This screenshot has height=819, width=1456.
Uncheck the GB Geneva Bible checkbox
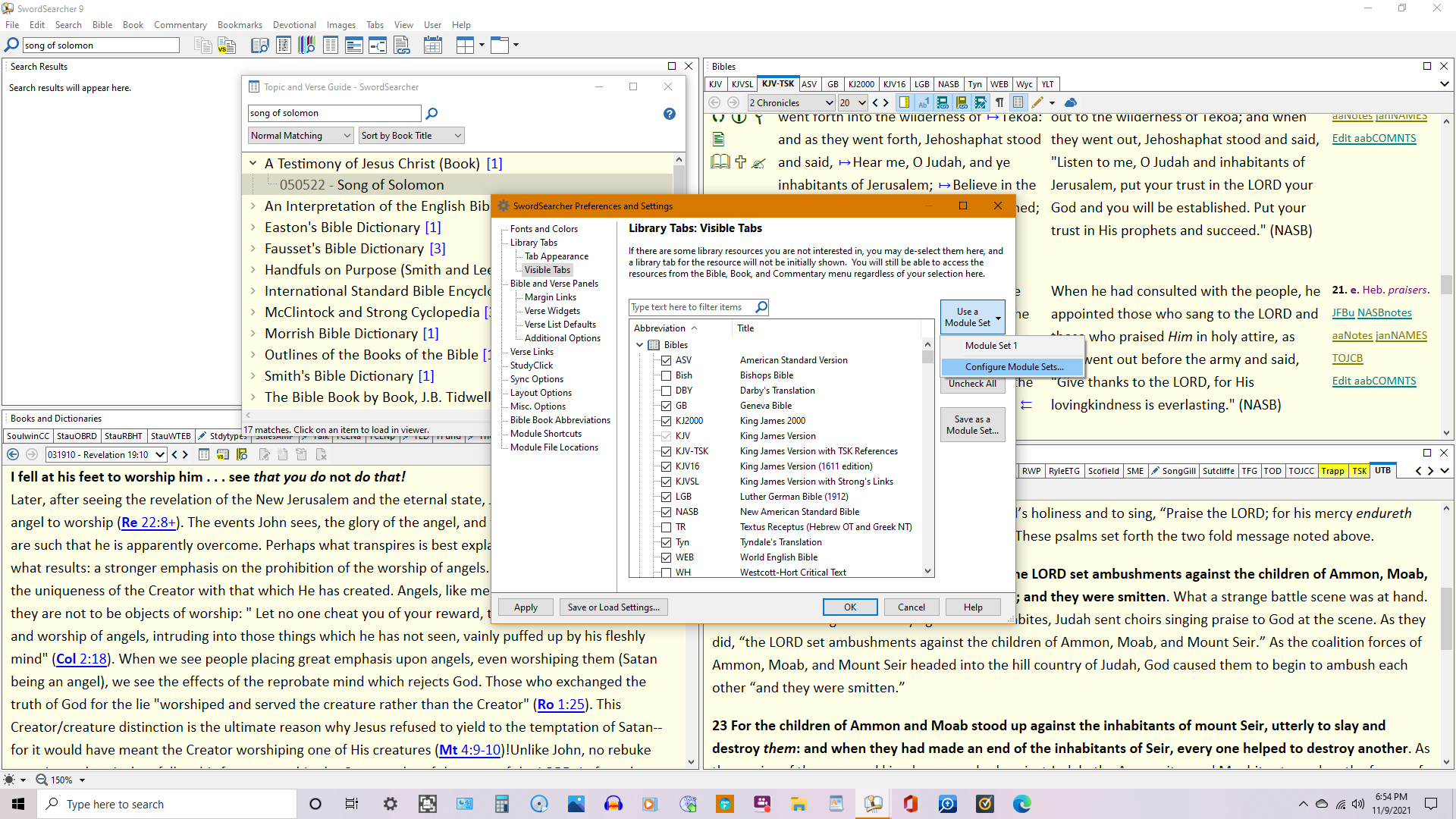pyautogui.click(x=666, y=406)
